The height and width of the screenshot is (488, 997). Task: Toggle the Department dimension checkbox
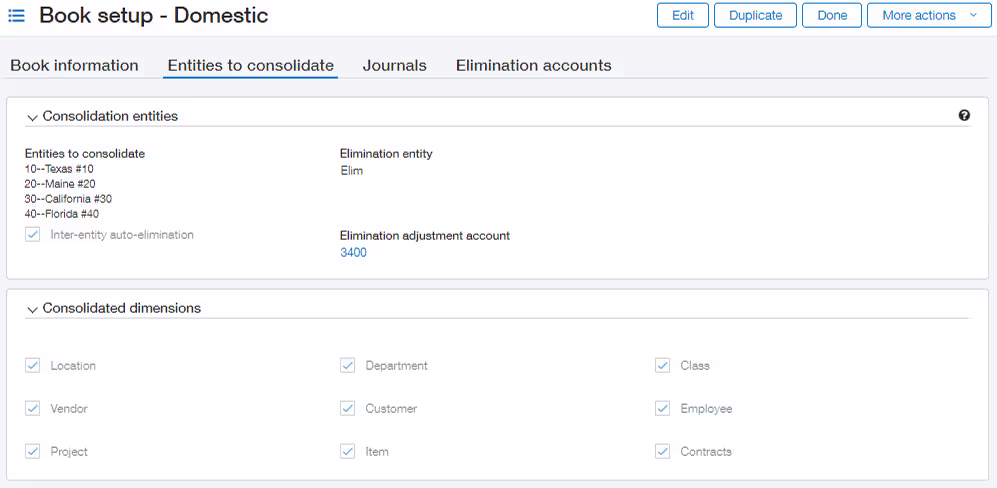(347, 366)
